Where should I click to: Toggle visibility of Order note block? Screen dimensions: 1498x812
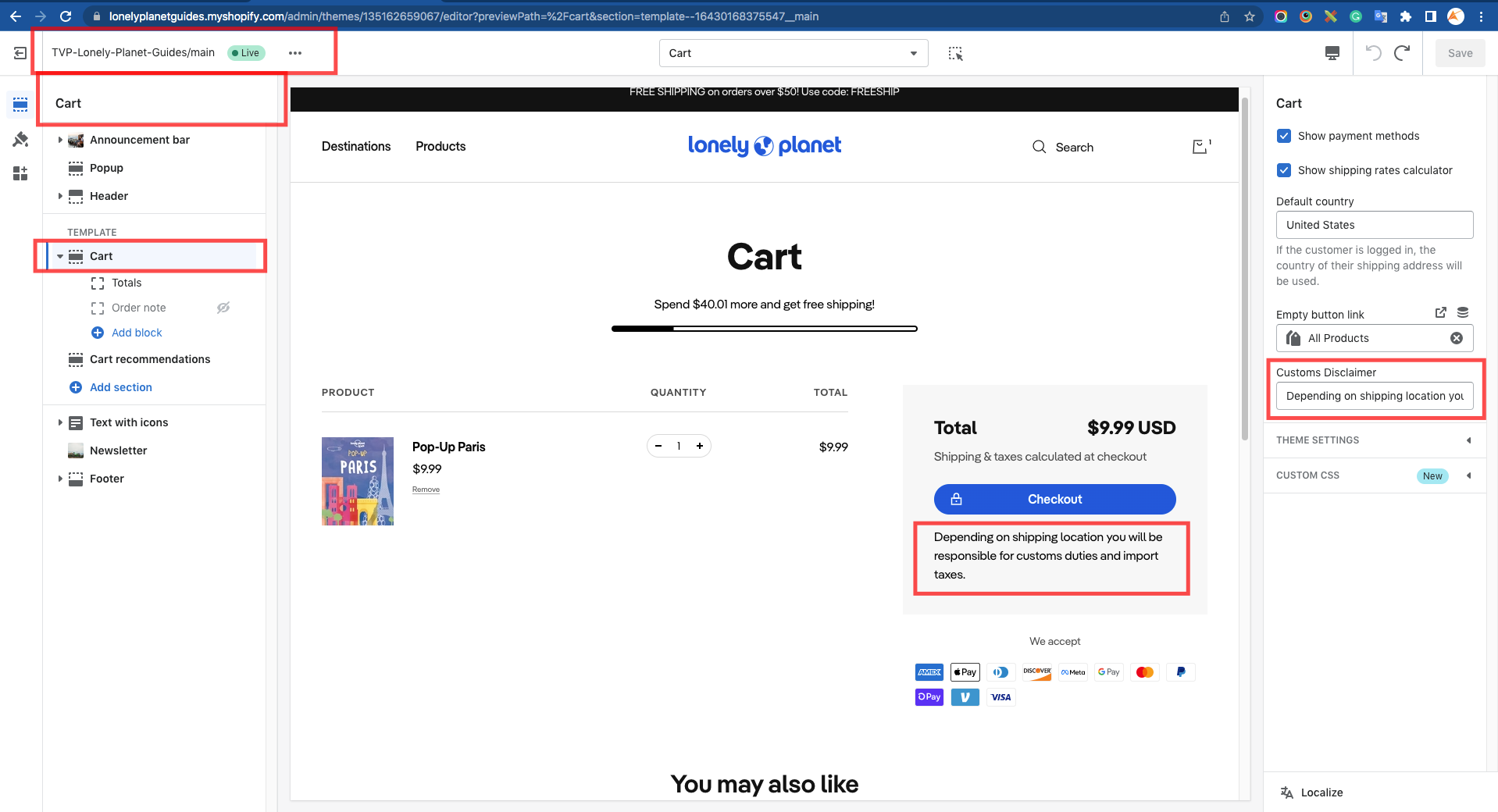coord(223,308)
